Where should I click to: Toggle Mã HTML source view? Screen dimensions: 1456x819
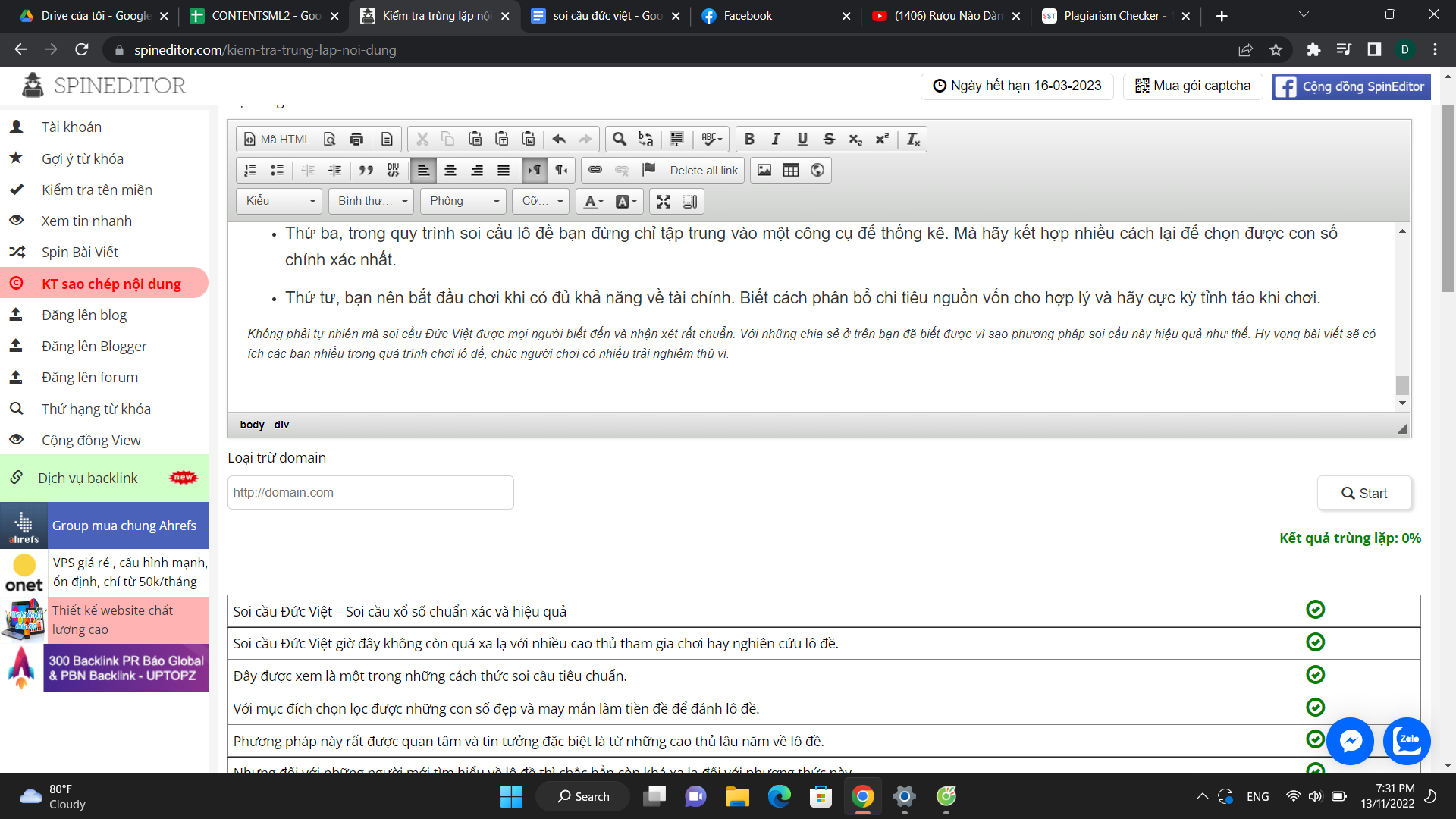pyautogui.click(x=277, y=139)
